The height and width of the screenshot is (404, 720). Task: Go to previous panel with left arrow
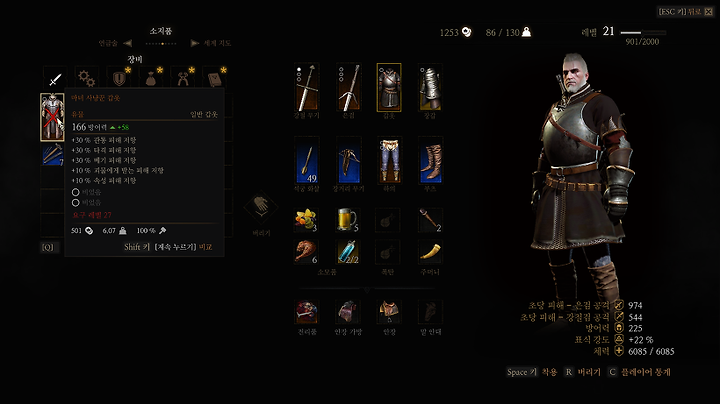(128, 43)
